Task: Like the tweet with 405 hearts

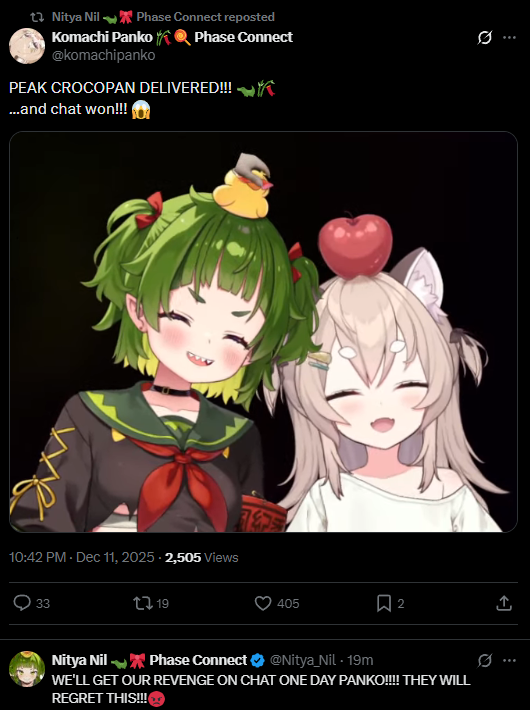Action: (263, 603)
